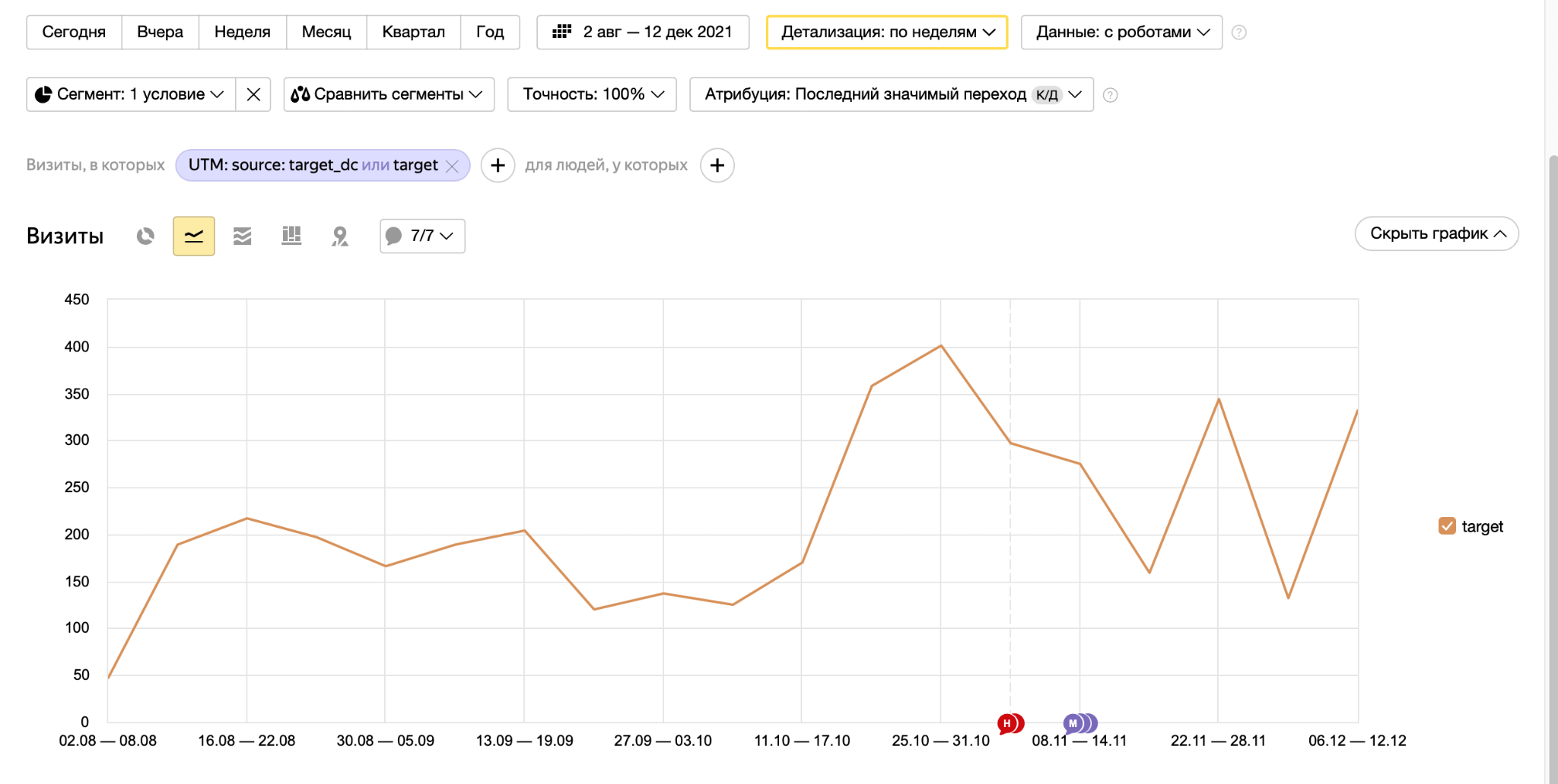Switch to bar columns chart icon

pyautogui.click(x=291, y=236)
